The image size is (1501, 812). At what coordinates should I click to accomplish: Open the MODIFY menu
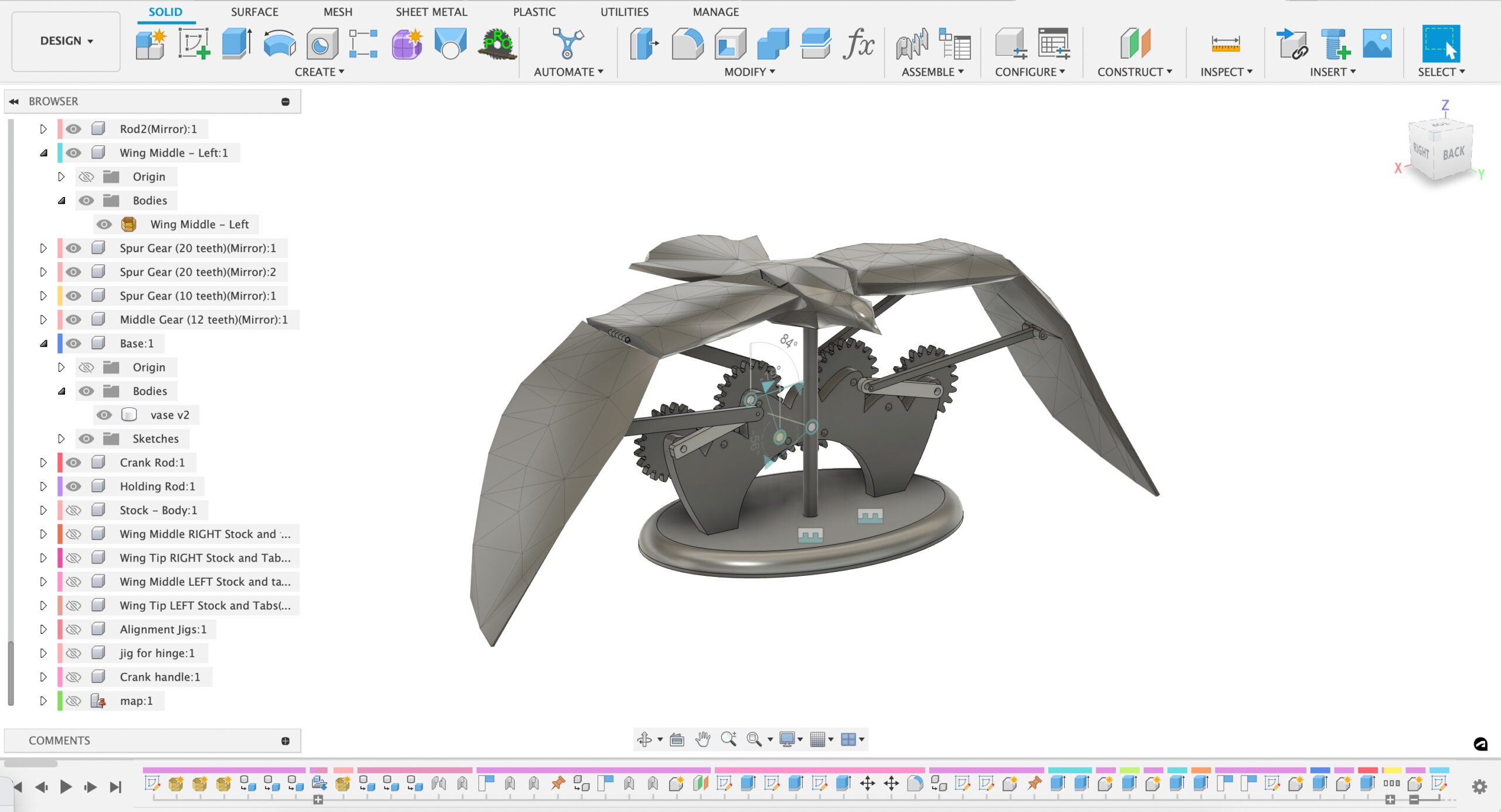[x=749, y=72]
